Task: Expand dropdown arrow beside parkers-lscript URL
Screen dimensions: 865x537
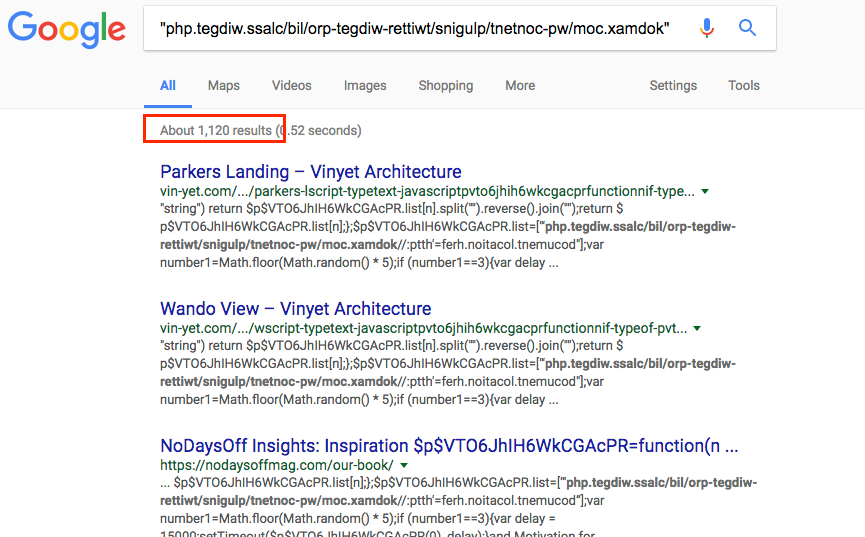Action: point(705,192)
